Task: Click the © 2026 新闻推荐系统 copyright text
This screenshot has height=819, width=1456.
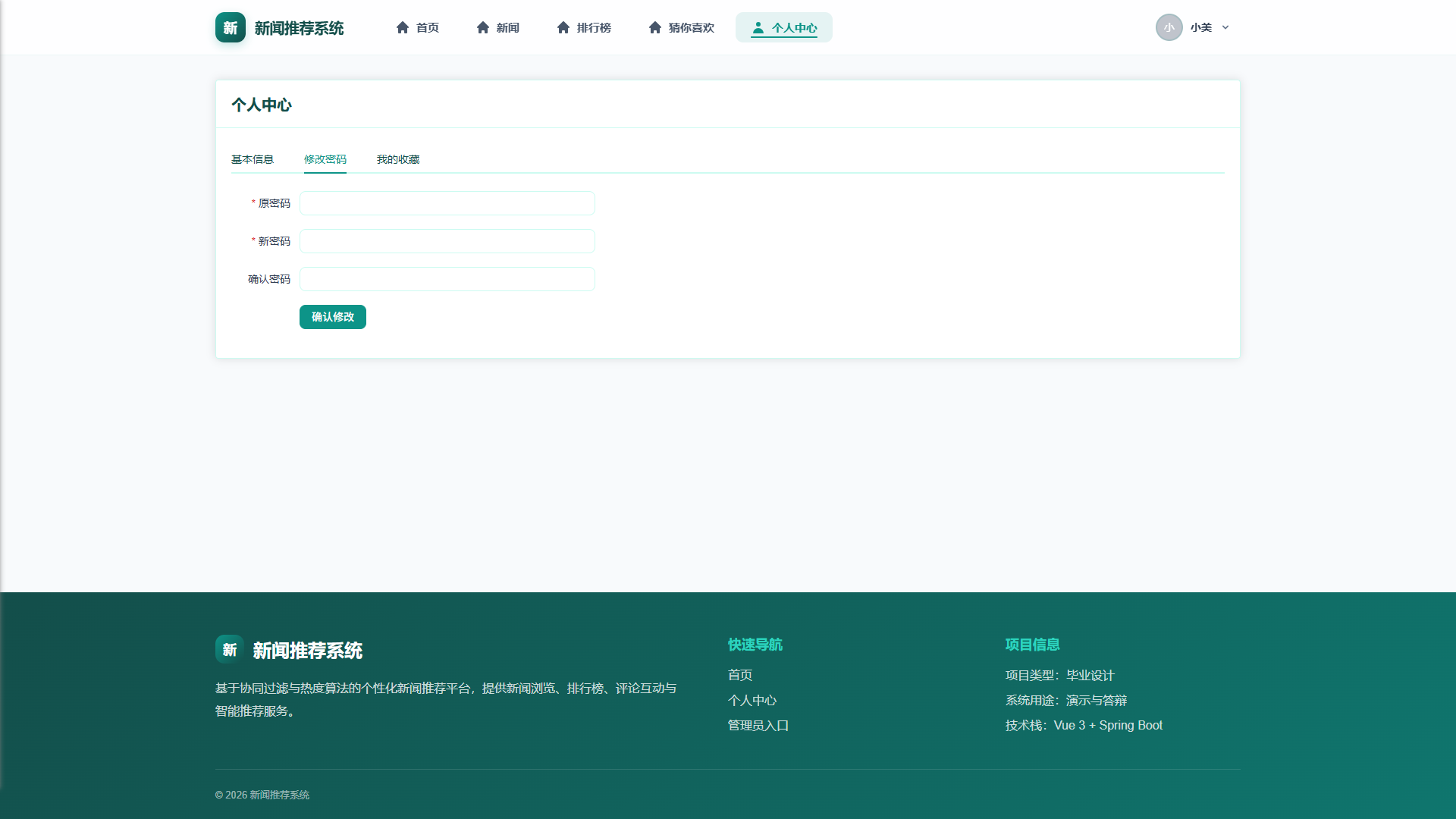Action: tap(262, 795)
